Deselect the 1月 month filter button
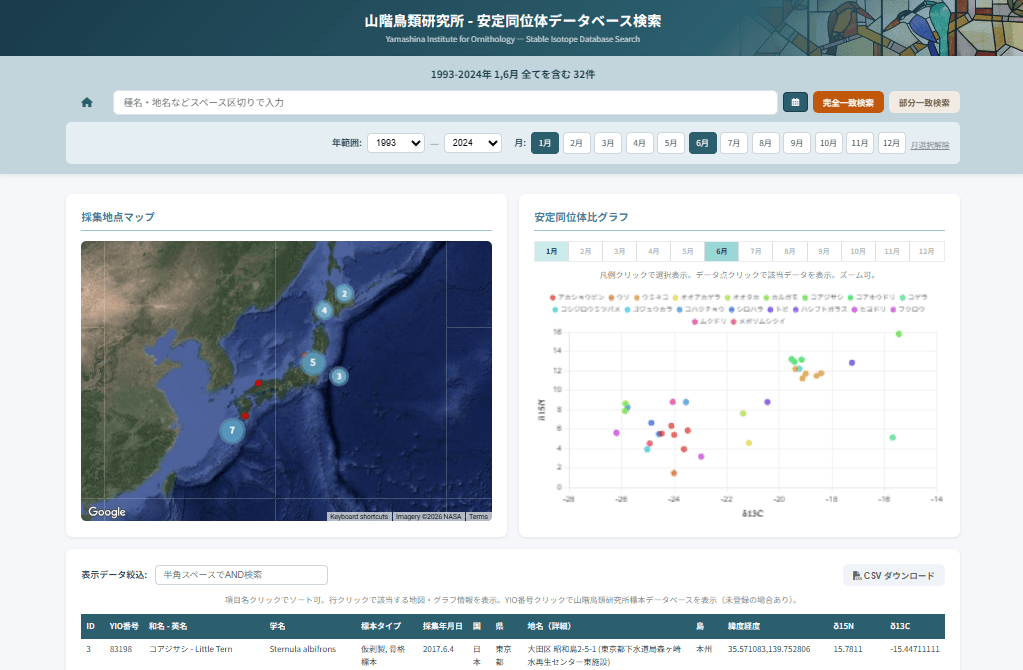Screen dimensions: 1023x670 click(x=545, y=143)
